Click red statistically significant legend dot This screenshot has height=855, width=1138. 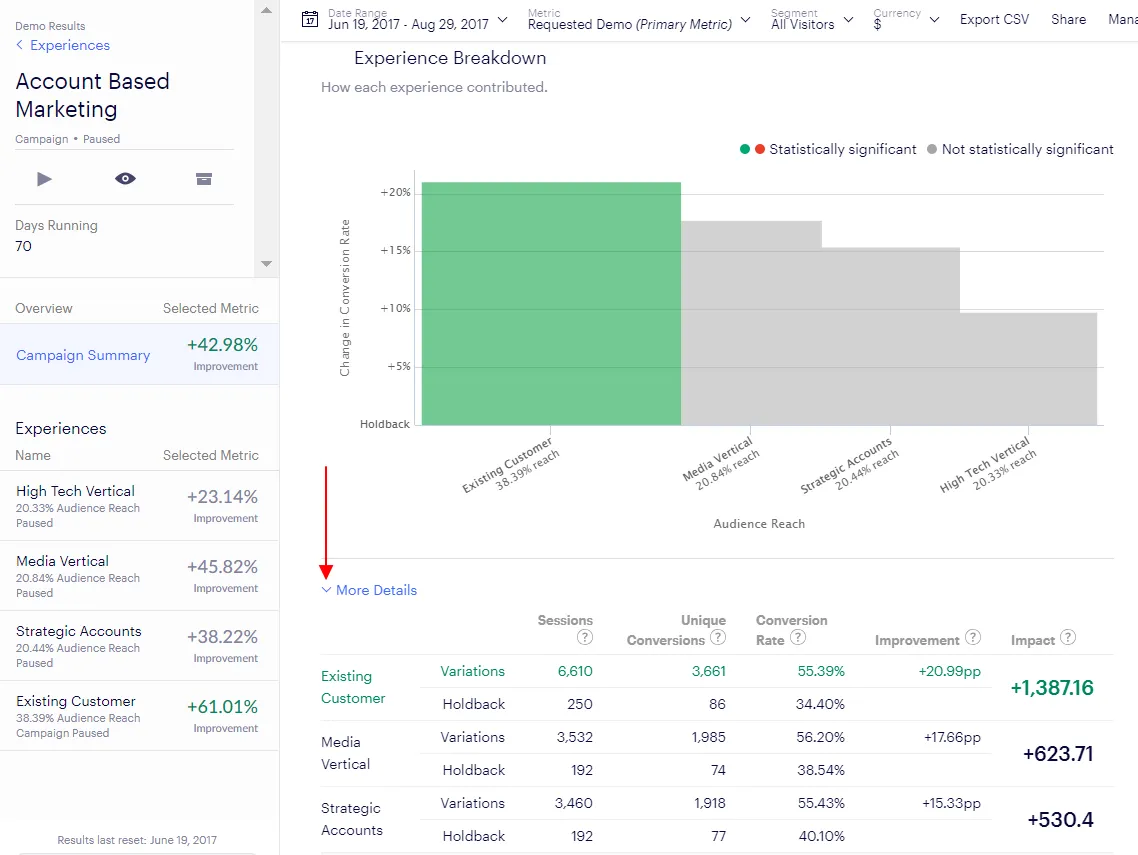[760, 149]
